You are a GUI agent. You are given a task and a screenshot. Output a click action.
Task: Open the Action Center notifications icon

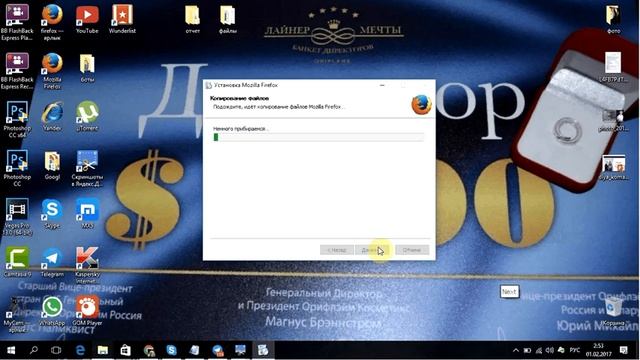[624, 350]
